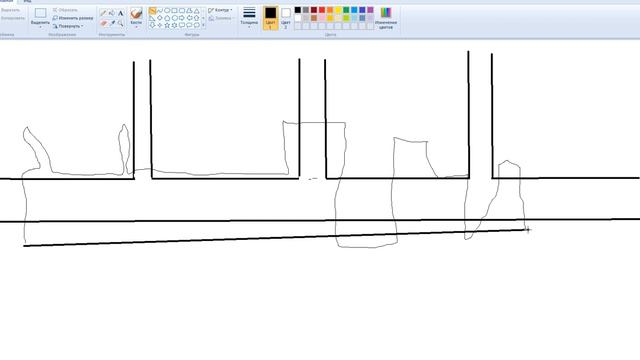This screenshot has height=360, width=640.
Task: Open the Thickness (Толщина) dropdown
Action: (x=249, y=18)
